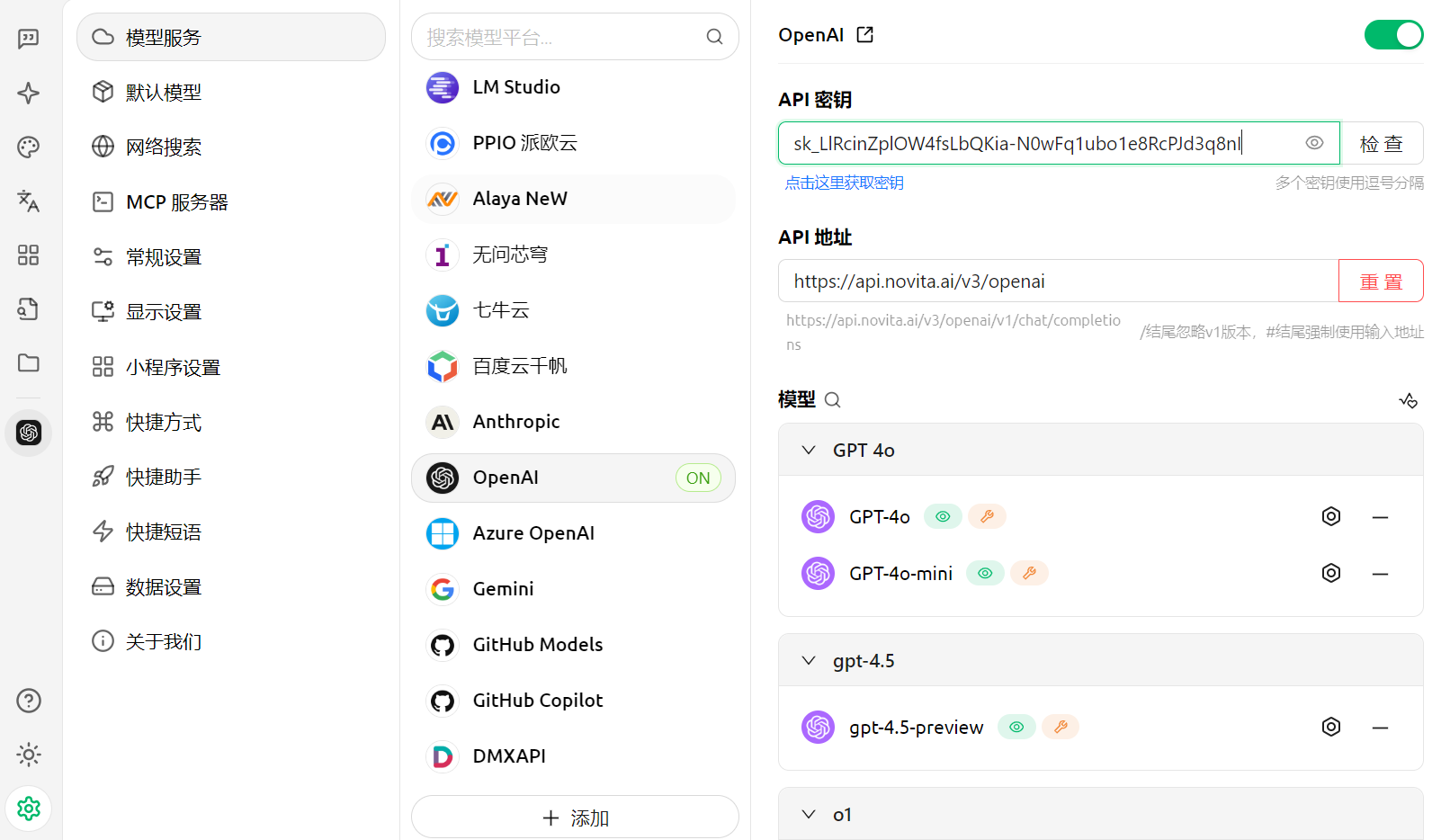
Task: Click the 重置 button for API address
Action: [1381, 281]
